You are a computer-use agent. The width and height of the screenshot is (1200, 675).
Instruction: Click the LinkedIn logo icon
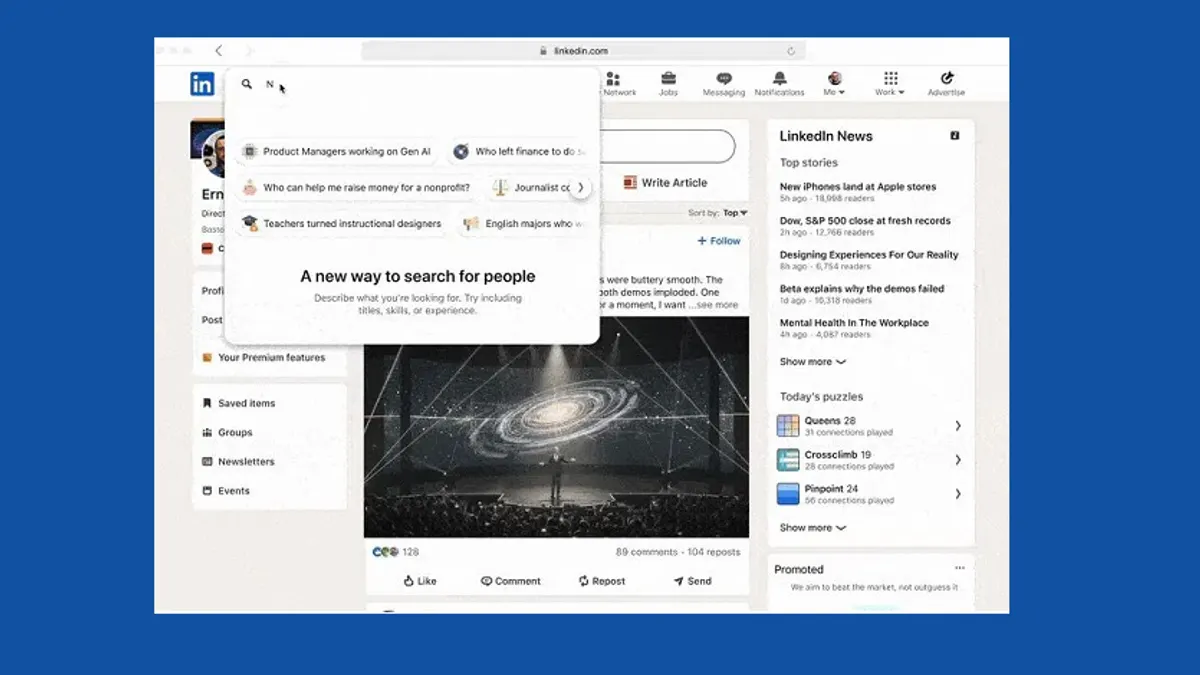(x=202, y=84)
